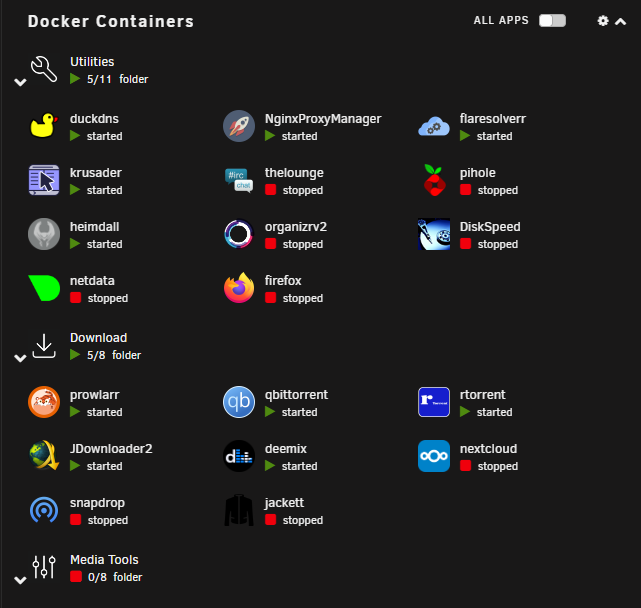Open the duckdns duck icon
The width and height of the screenshot is (641, 608).
pyautogui.click(x=44, y=126)
